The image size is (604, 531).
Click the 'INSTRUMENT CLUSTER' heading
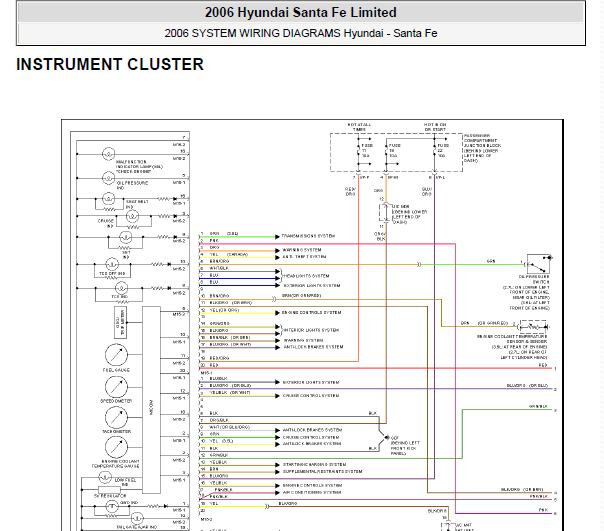(x=110, y=64)
